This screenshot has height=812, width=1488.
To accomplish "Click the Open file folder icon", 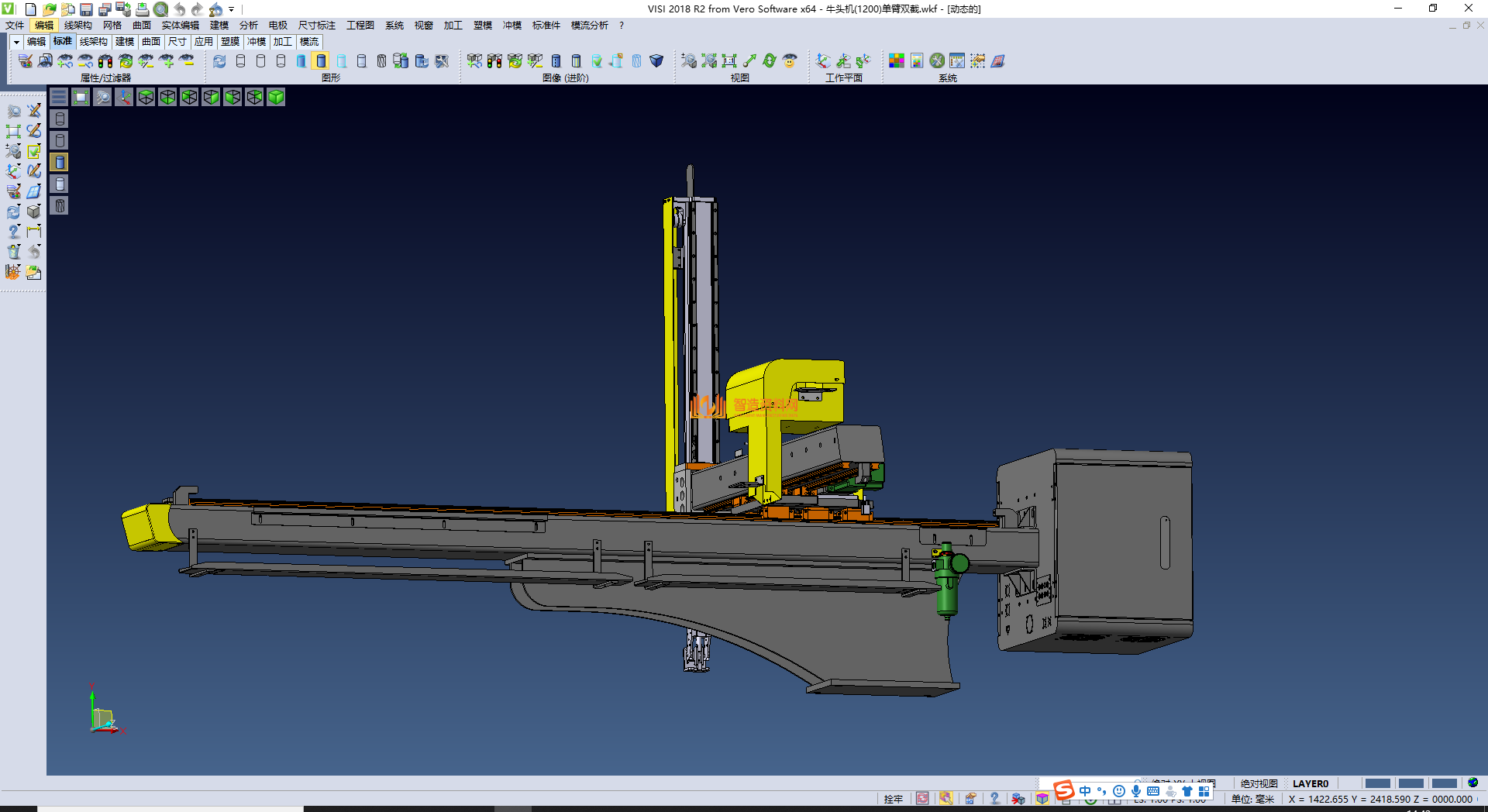I will 49,9.
